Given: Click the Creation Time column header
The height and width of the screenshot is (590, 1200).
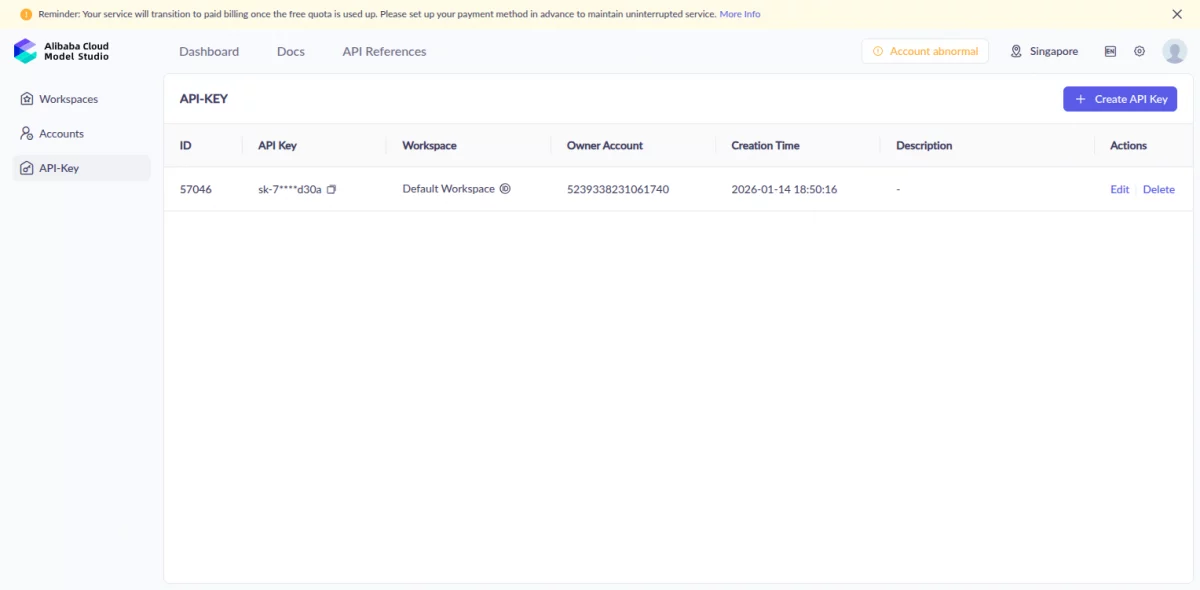Looking at the screenshot, I should click(x=765, y=145).
